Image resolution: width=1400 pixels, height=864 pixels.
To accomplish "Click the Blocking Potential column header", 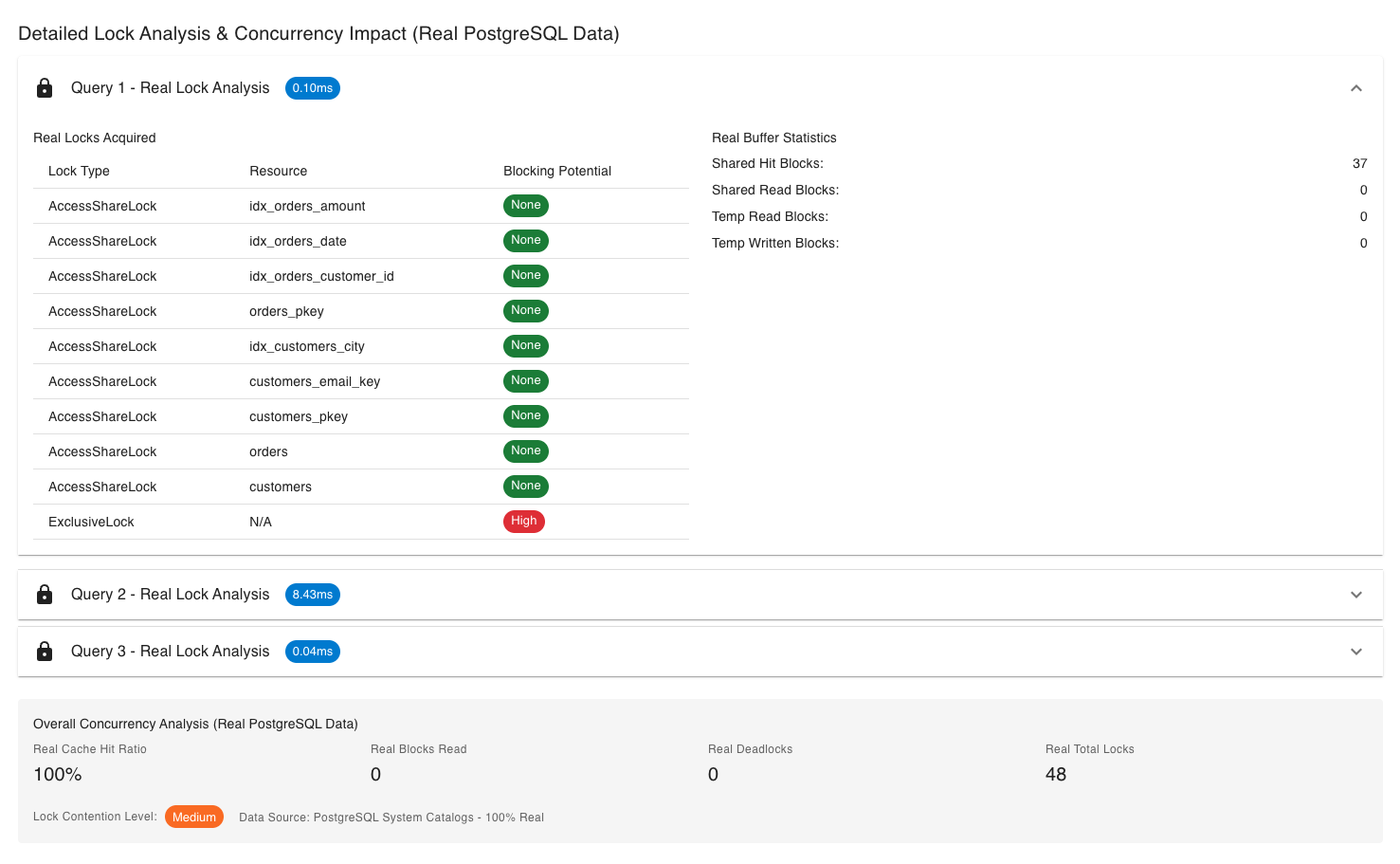I will (x=556, y=171).
